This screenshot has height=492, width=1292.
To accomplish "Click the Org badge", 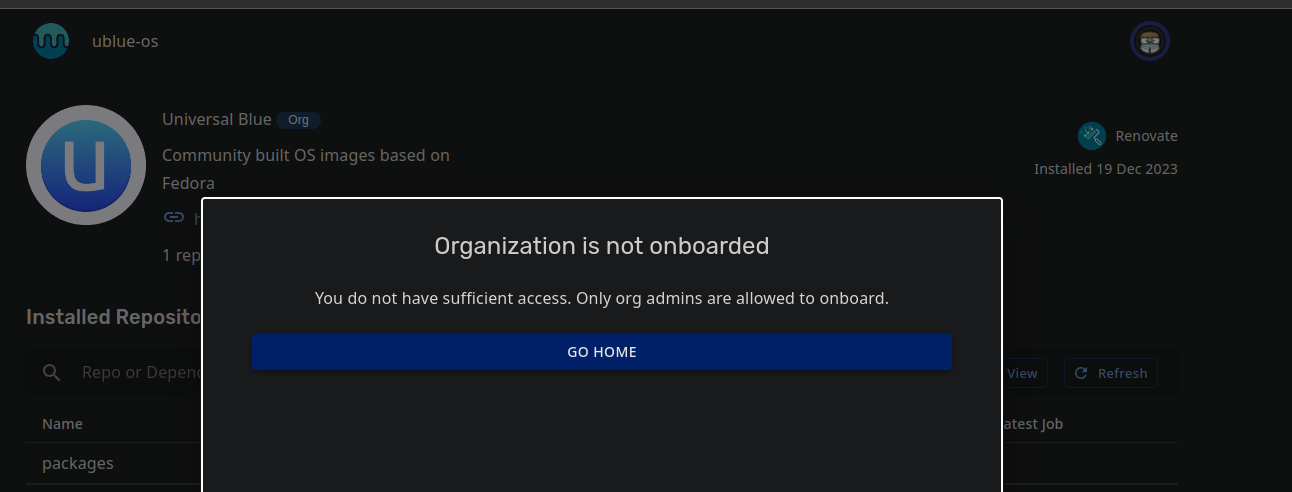I will click(x=298, y=120).
